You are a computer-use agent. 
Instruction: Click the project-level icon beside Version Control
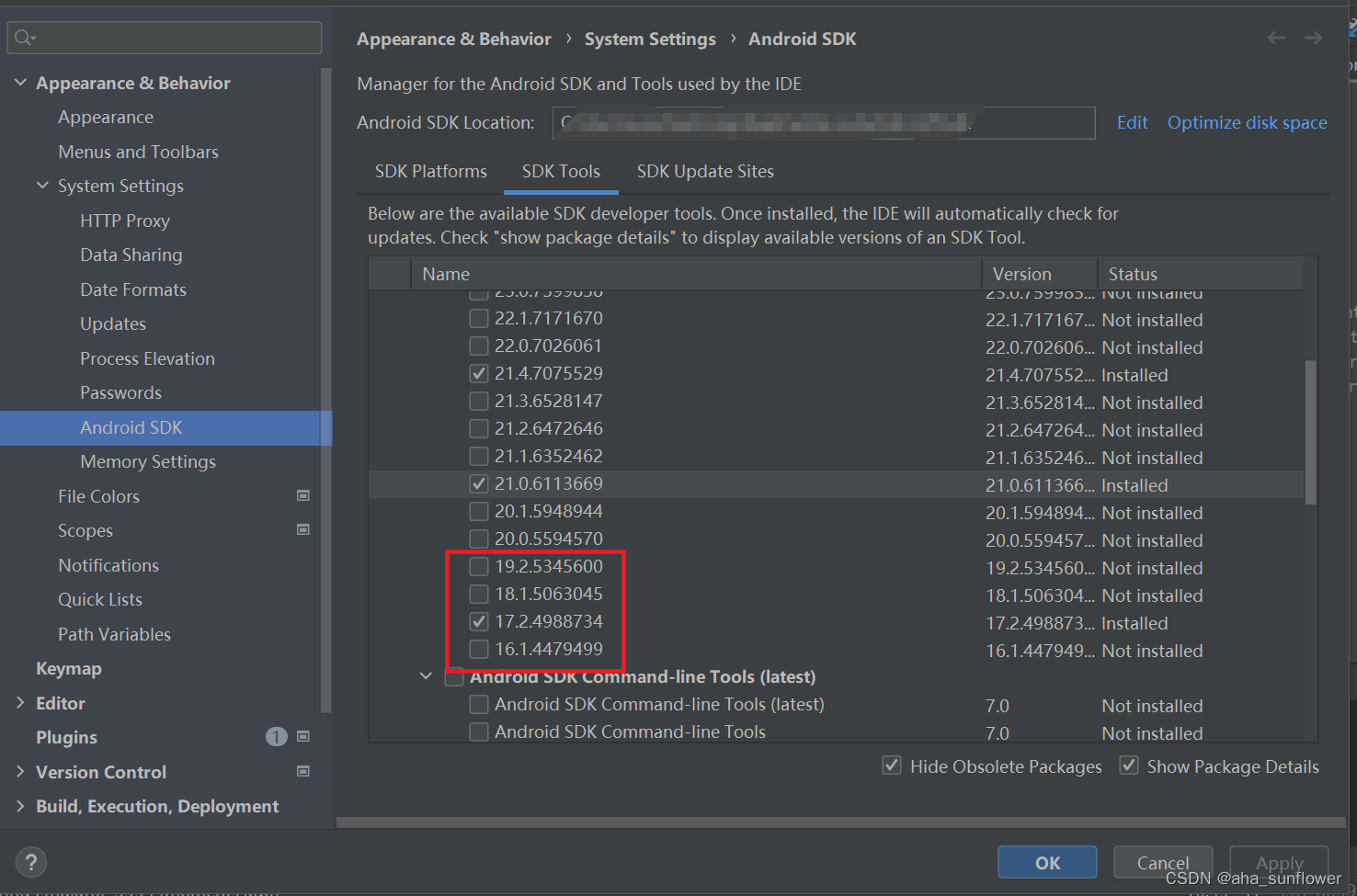(x=303, y=771)
